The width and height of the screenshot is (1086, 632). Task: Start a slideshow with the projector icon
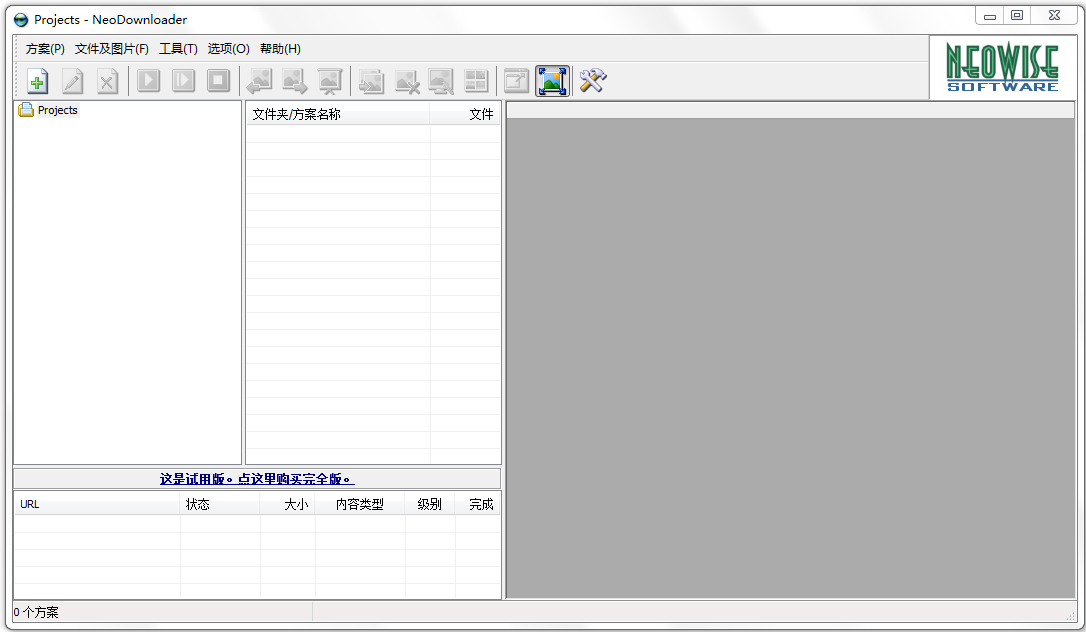tap(329, 81)
